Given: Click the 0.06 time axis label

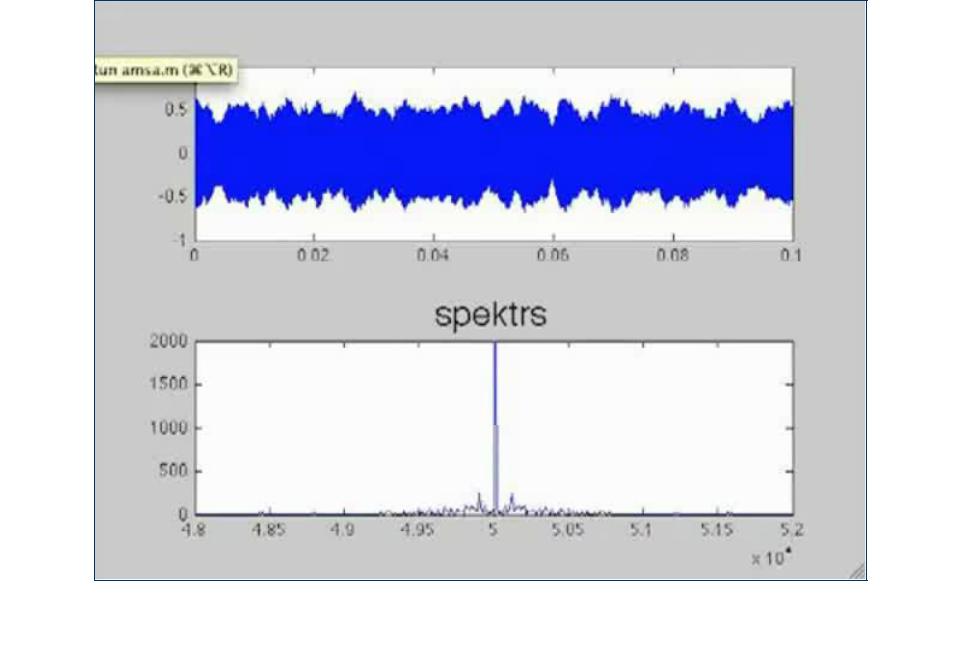Looking at the screenshot, I should click(553, 255).
